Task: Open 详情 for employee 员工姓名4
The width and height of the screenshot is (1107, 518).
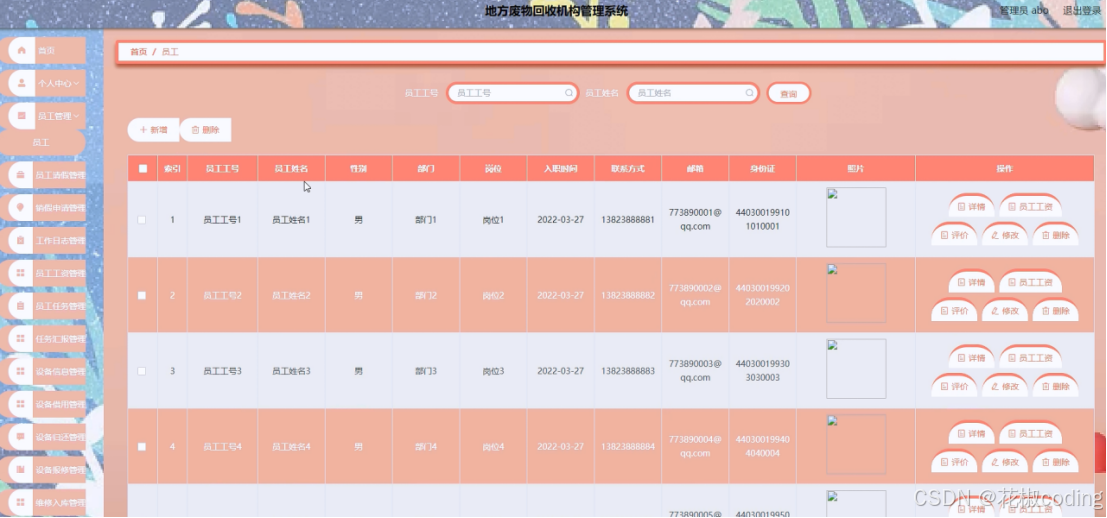Action: point(971,433)
